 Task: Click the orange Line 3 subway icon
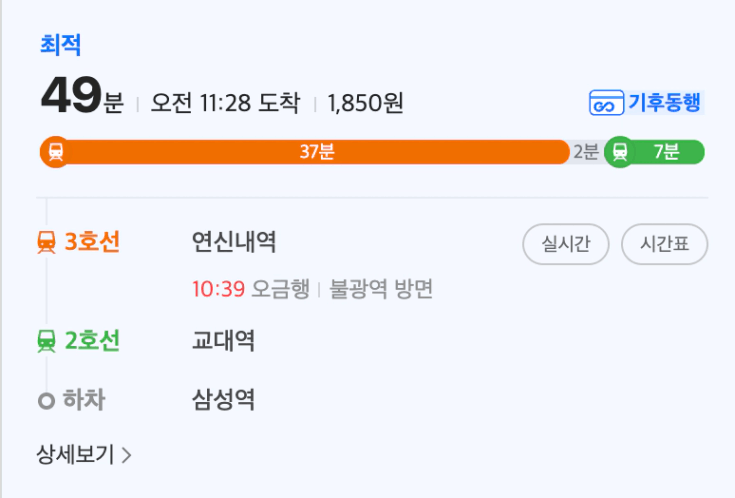point(46,242)
